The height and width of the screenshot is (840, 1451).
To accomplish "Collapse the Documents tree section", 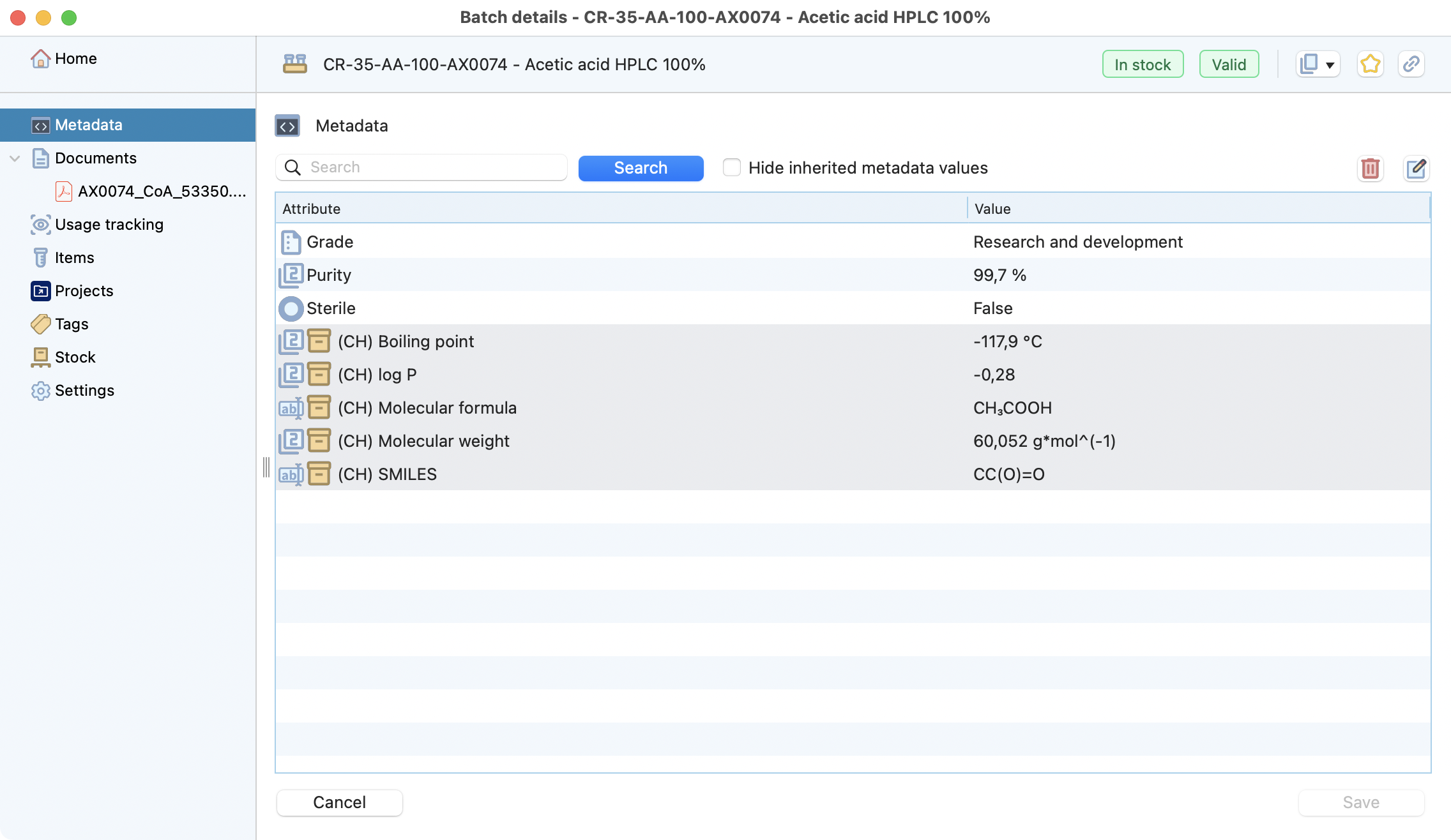I will (x=15, y=158).
